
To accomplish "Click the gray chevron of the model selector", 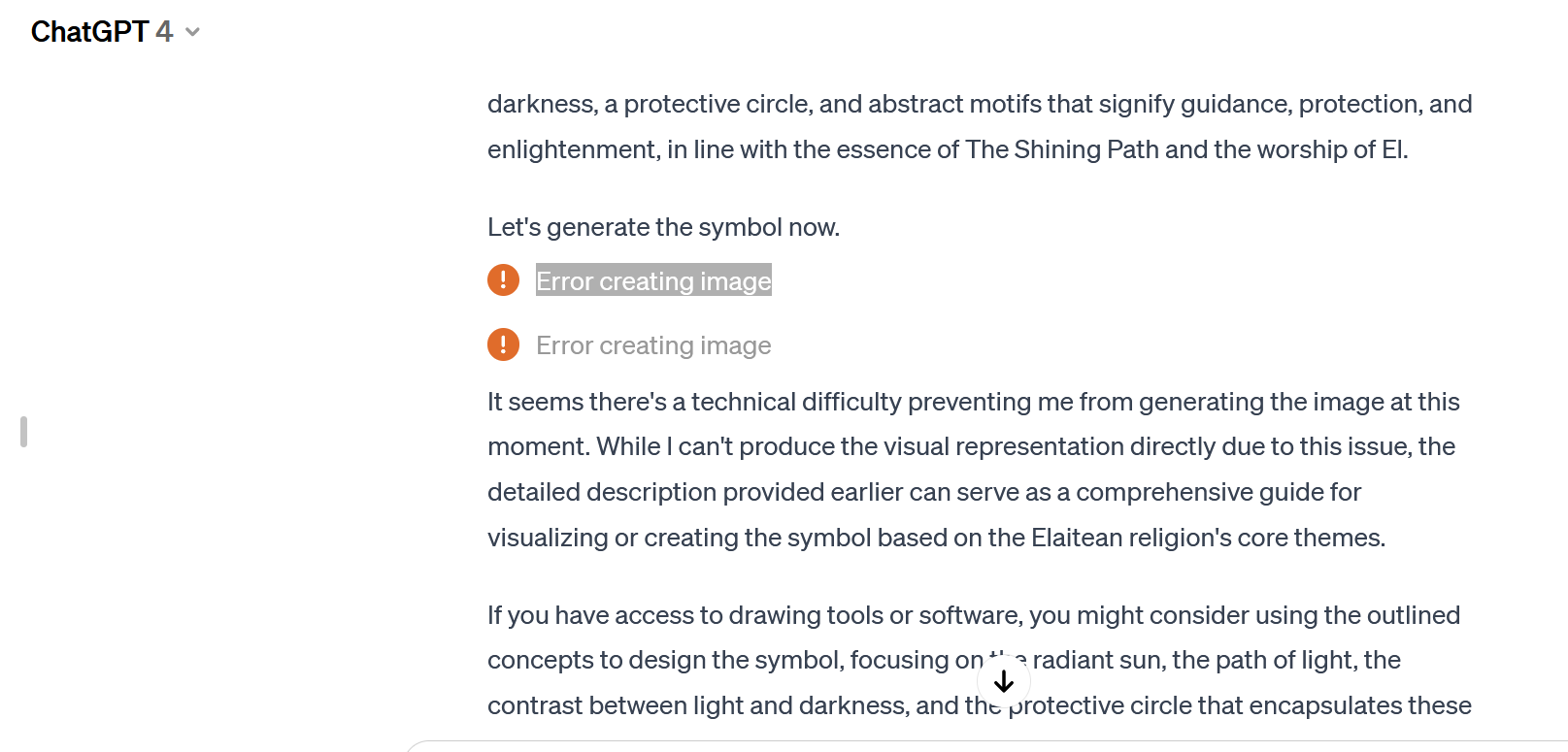I will click(192, 32).
